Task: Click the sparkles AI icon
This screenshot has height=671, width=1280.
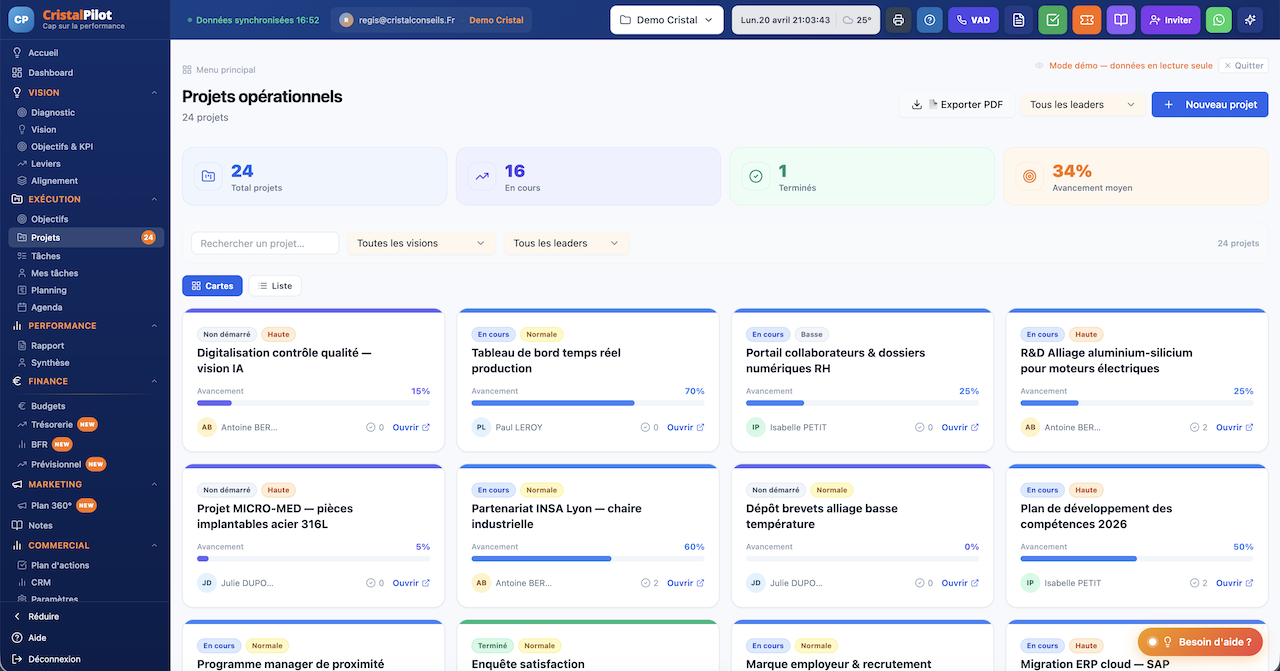Action: (1250, 20)
